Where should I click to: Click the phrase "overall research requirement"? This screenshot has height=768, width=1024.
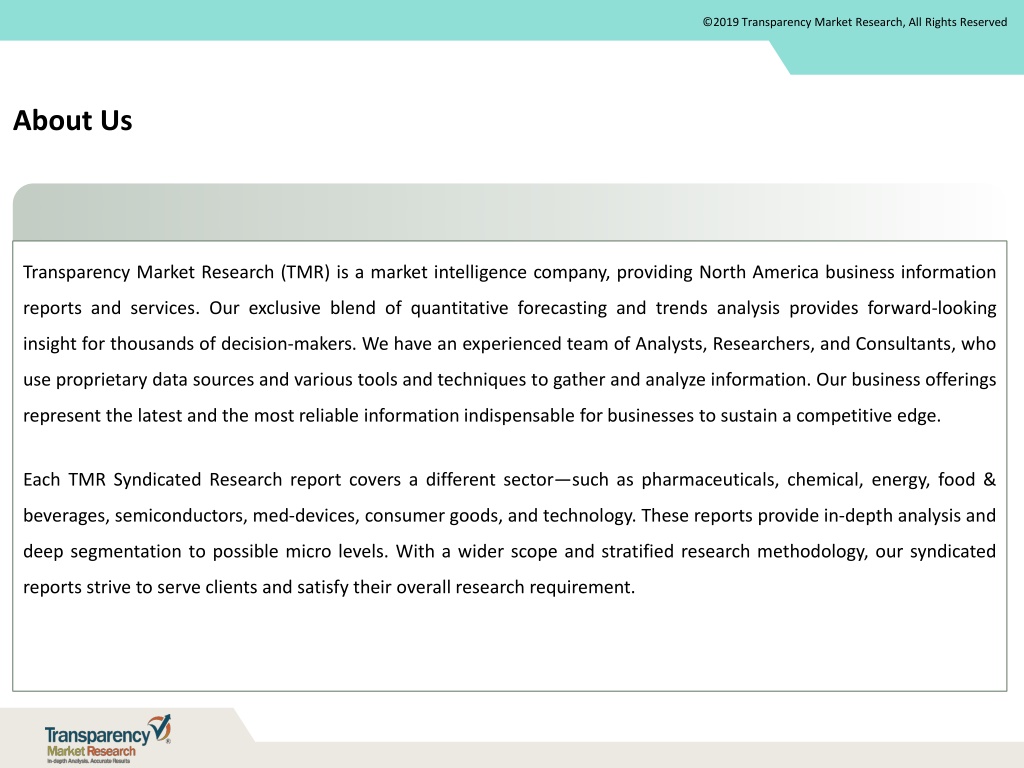pyautogui.click(x=515, y=587)
